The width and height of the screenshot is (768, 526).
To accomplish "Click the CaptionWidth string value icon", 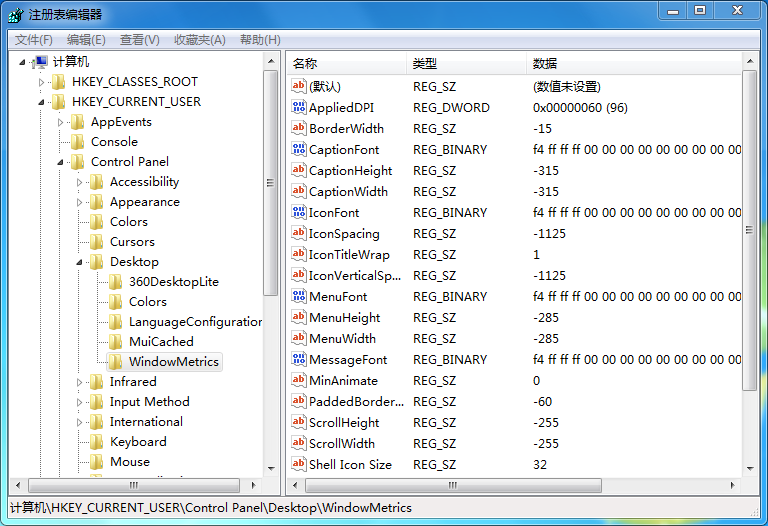I will [x=298, y=191].
